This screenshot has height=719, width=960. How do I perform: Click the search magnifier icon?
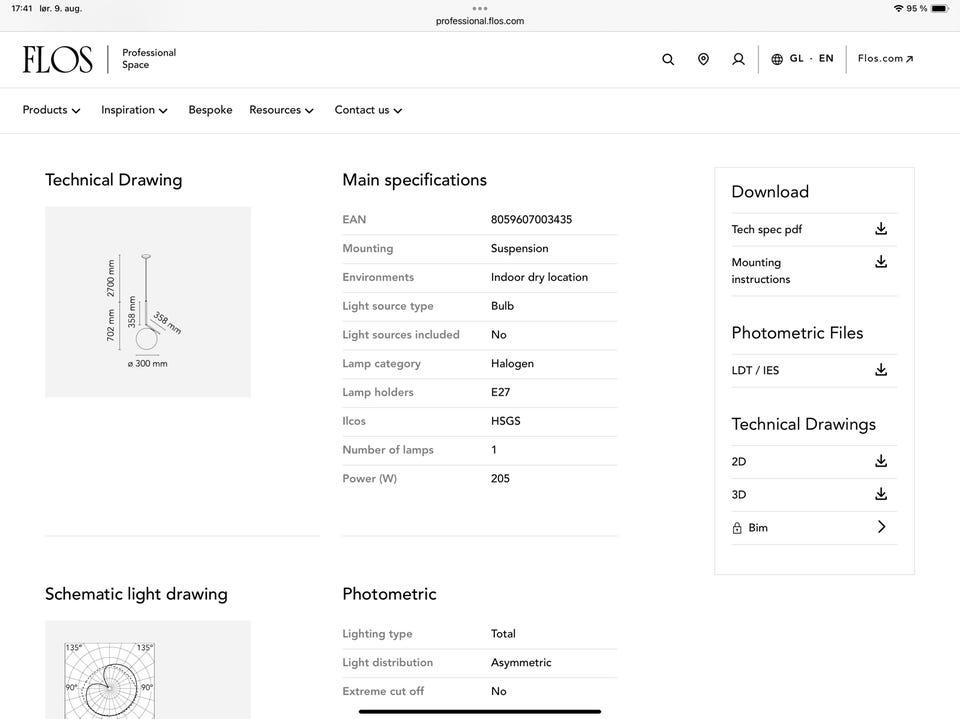point(668,59)
